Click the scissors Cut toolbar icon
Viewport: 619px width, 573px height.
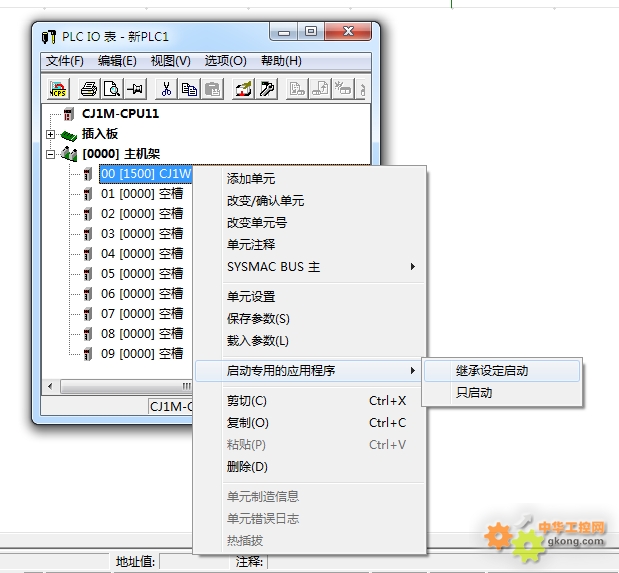click(166, 89)
